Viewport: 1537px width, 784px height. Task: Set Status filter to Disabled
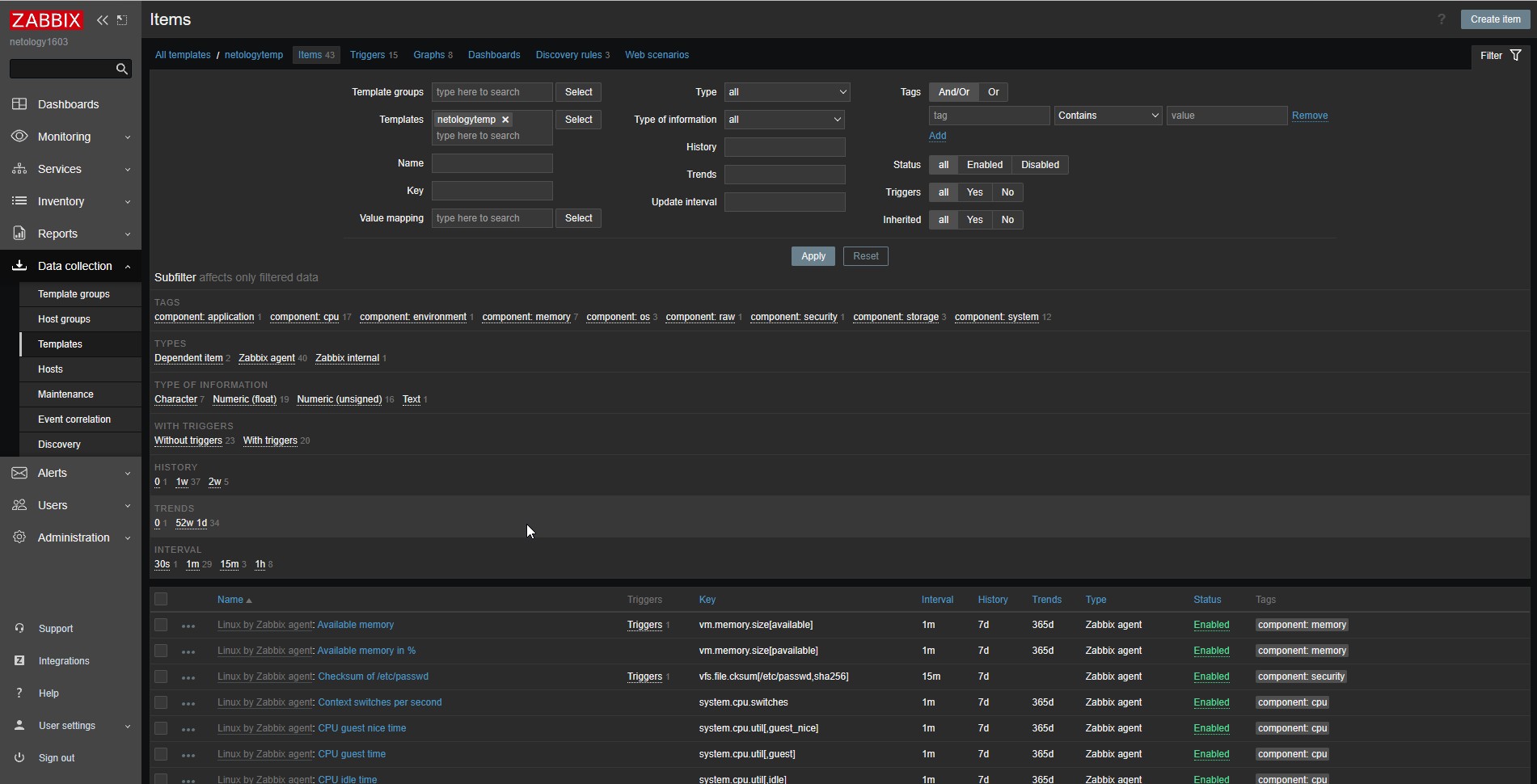(x=1040, y=165)
